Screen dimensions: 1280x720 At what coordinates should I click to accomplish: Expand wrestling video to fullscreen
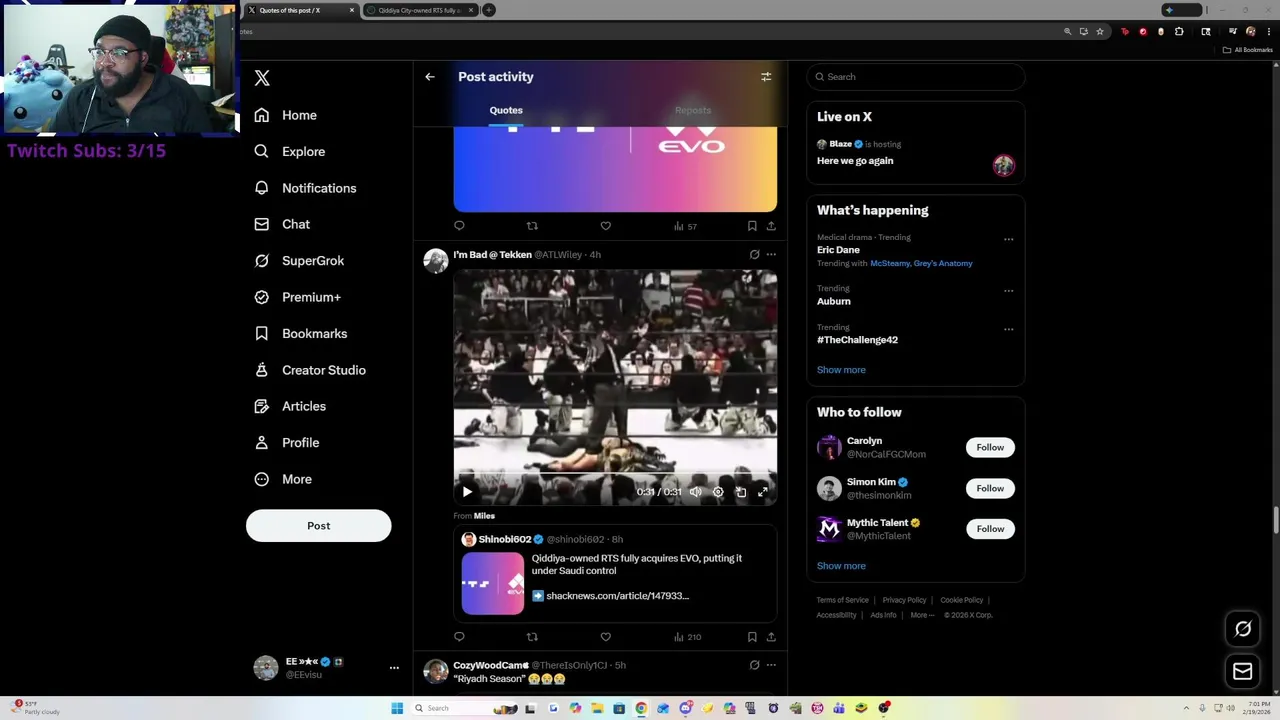(763, 492)
